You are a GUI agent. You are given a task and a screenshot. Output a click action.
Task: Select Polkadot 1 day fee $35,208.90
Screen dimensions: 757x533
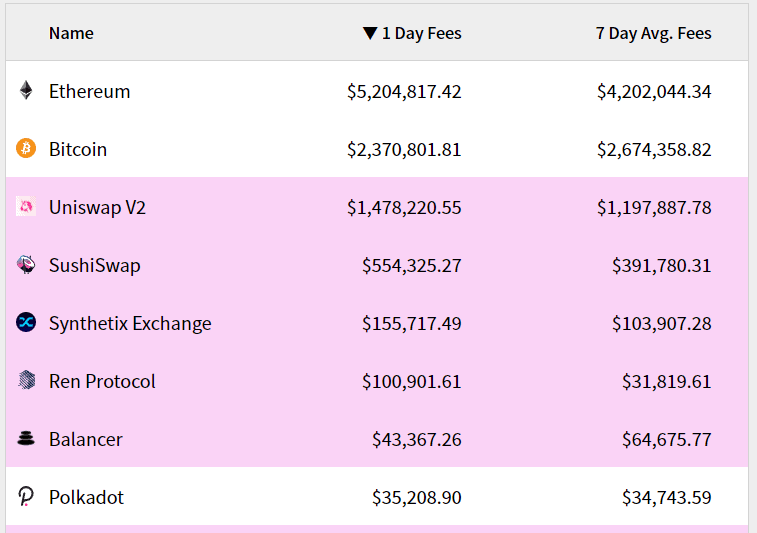pyautogui.click(x=417, y=497)
